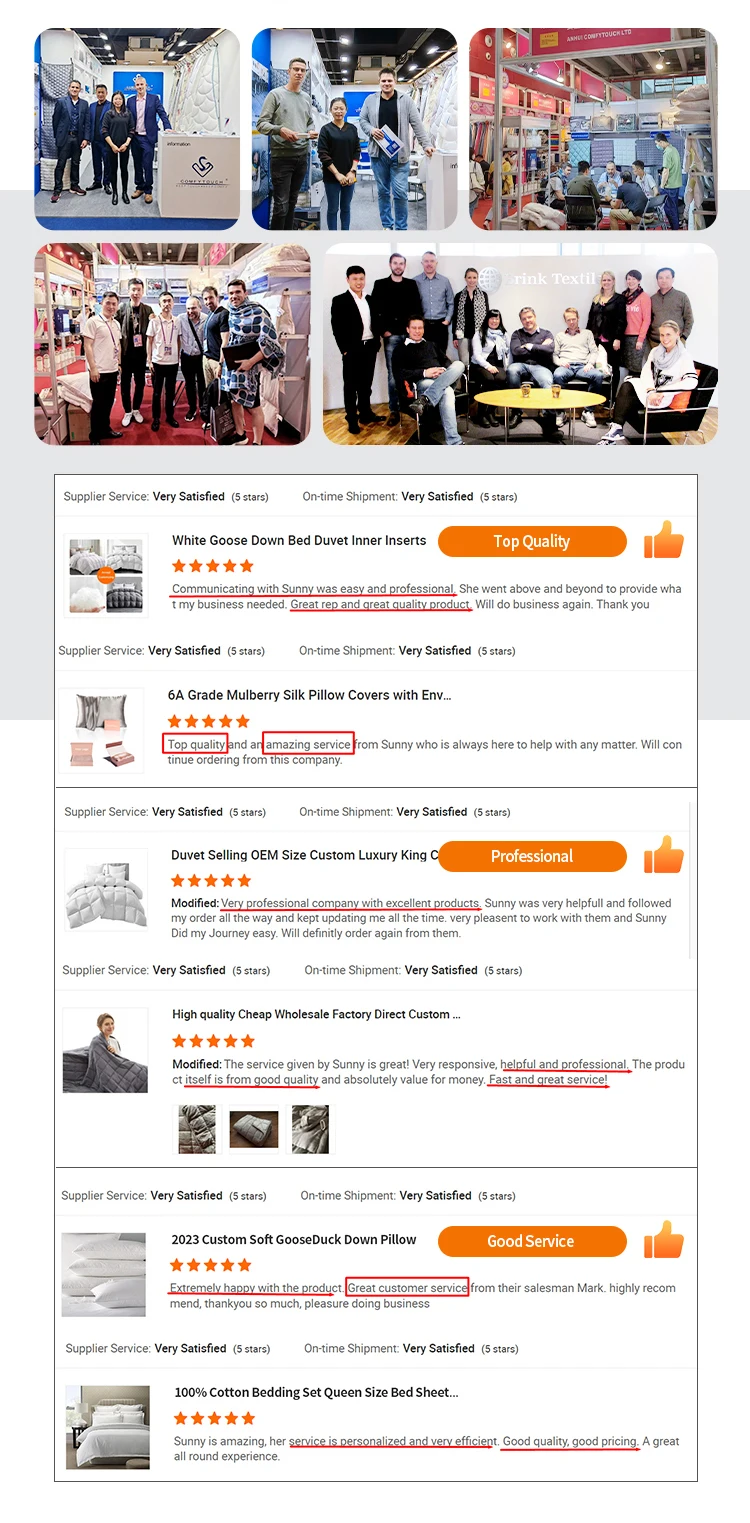750x1523 pixels.
Task: Click thumbs-up icon beside Good Service badge
Action: pos(664,1240)
